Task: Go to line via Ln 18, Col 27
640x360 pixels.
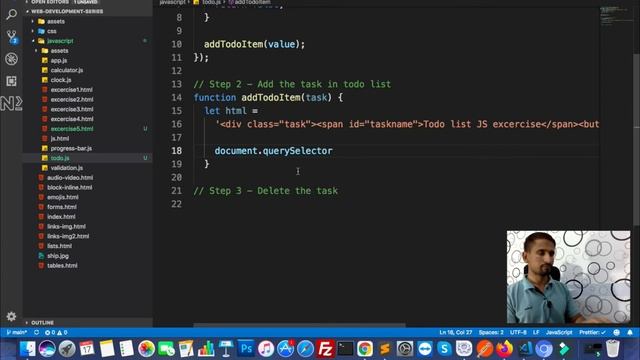Action: tap(456, 332)
